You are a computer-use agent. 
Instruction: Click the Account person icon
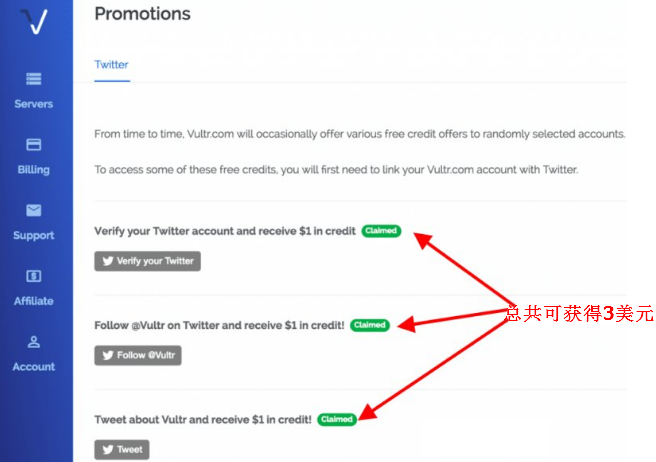tap(34, 342)
